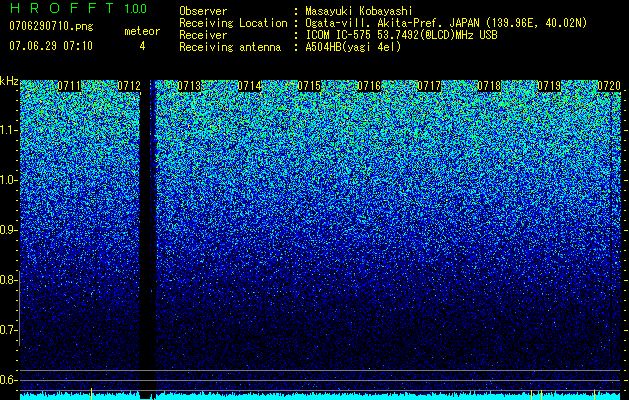Select the A504HB(yagi 4el) antenna text
The width and height of the screenshot is (629, 400).
[x=353, y=47]
